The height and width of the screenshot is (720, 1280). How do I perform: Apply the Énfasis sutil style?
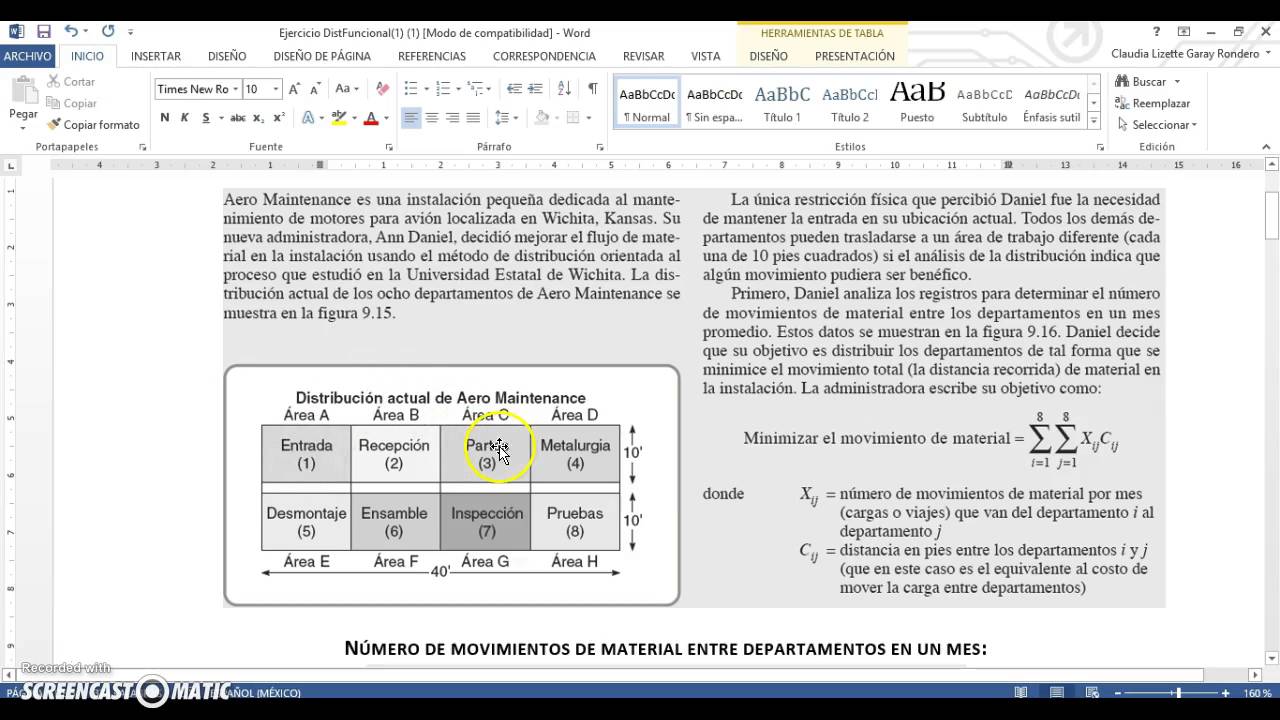click(1052, 103)
